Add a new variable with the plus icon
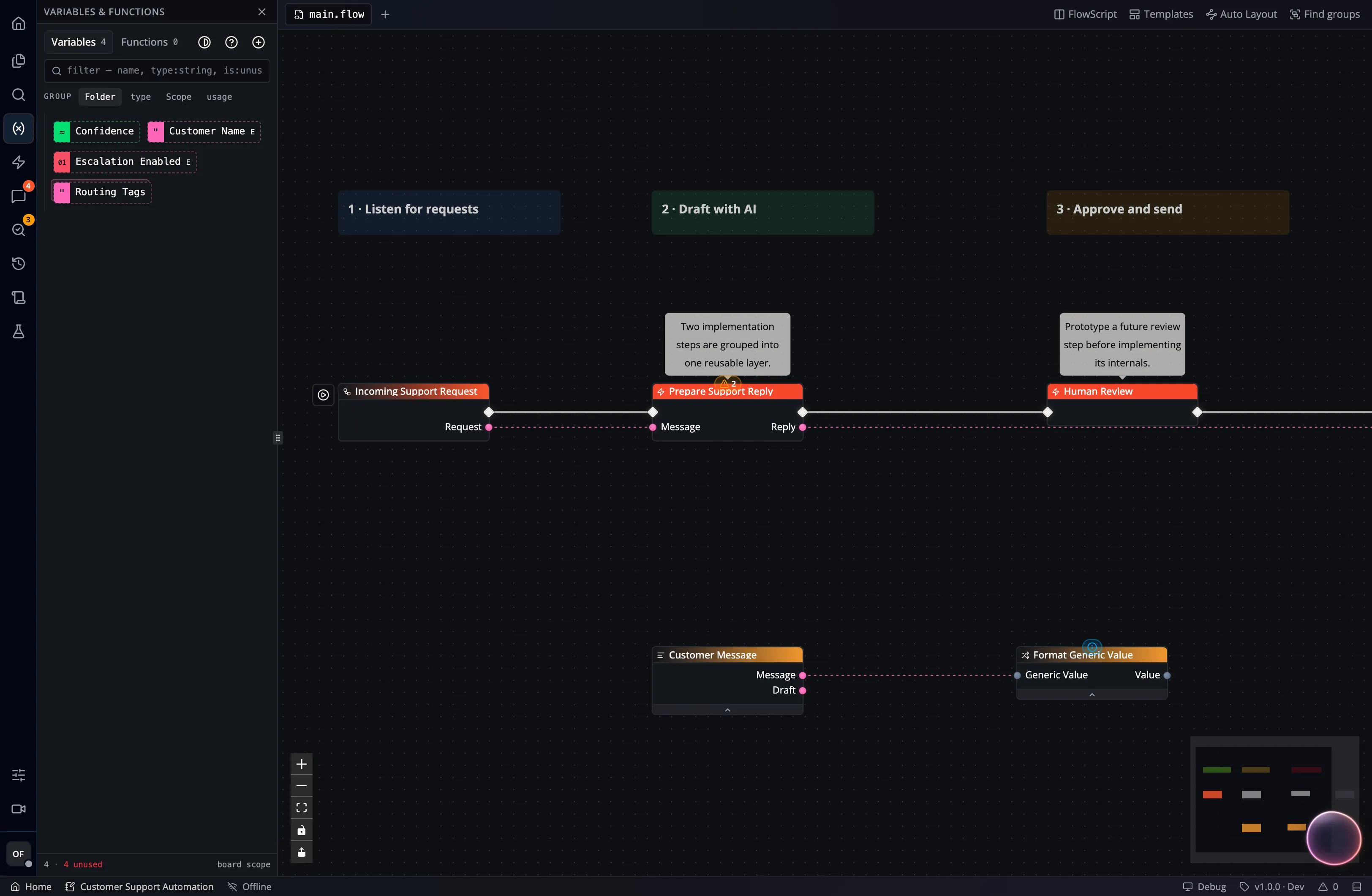Screen dimensions: 1372x896 (x=258, y=42)
